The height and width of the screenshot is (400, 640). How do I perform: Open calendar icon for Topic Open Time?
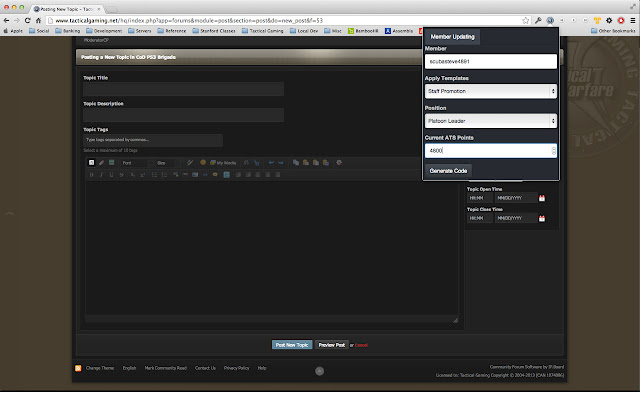pos(541,199)
